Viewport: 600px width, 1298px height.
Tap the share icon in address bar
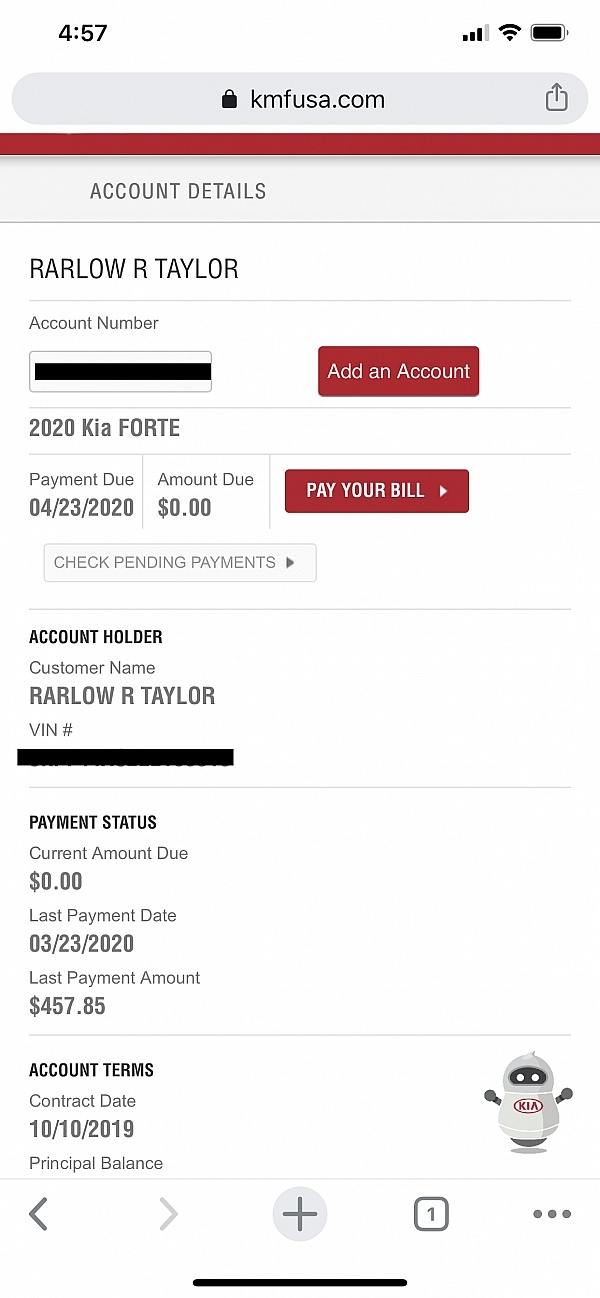coord(556,98)
